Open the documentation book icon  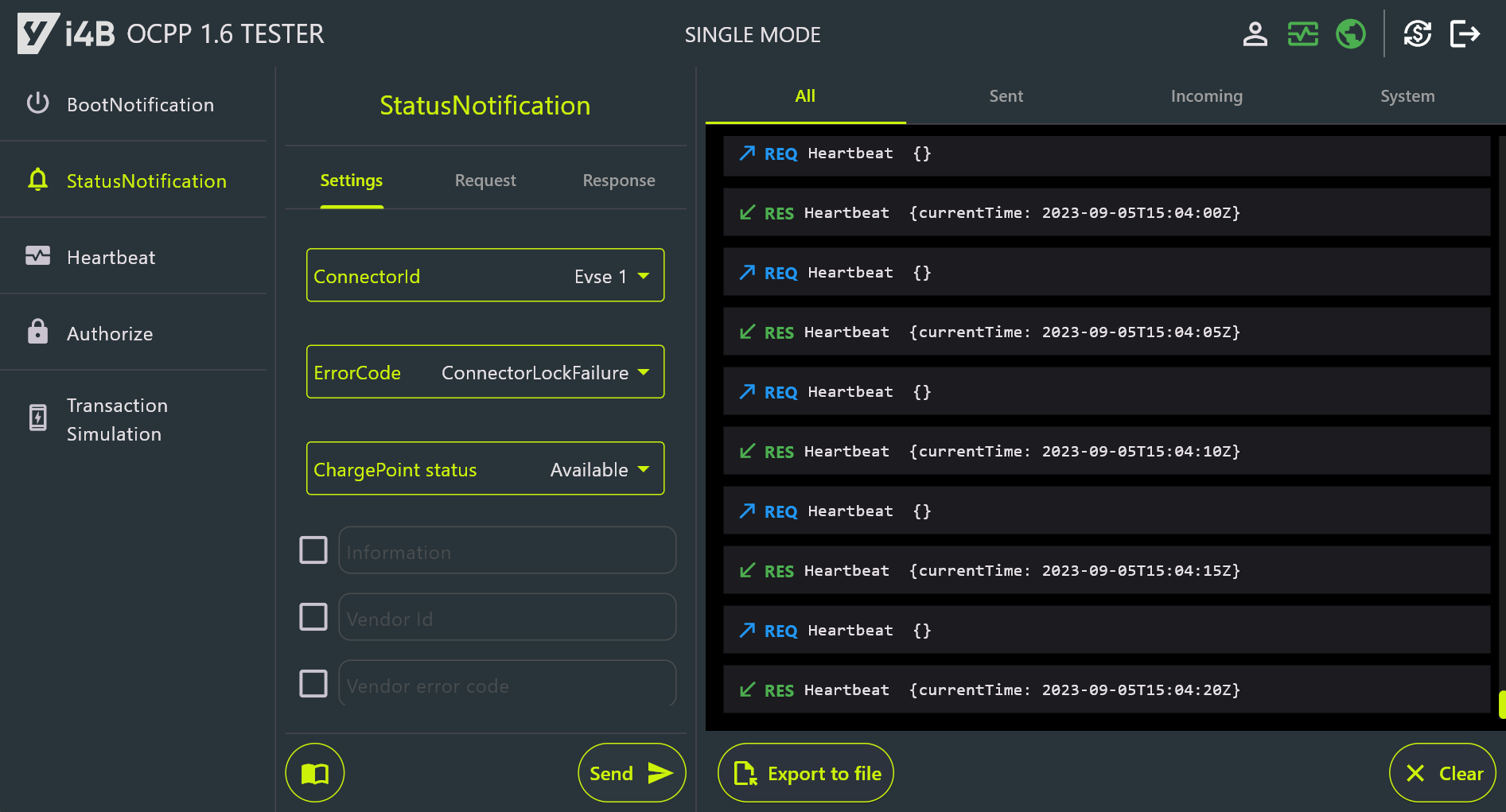pyautogui.click(x=314, y=772)
